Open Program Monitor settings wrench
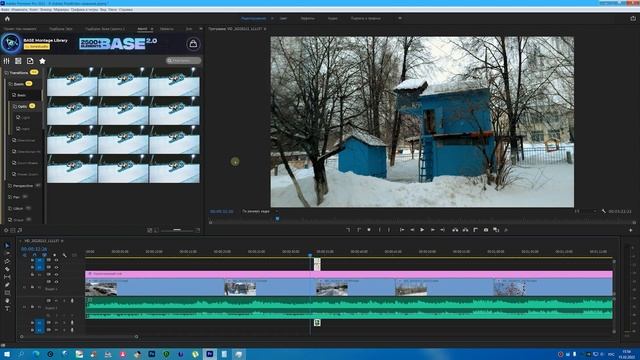The image size is (640, 360). coord(604,211)
